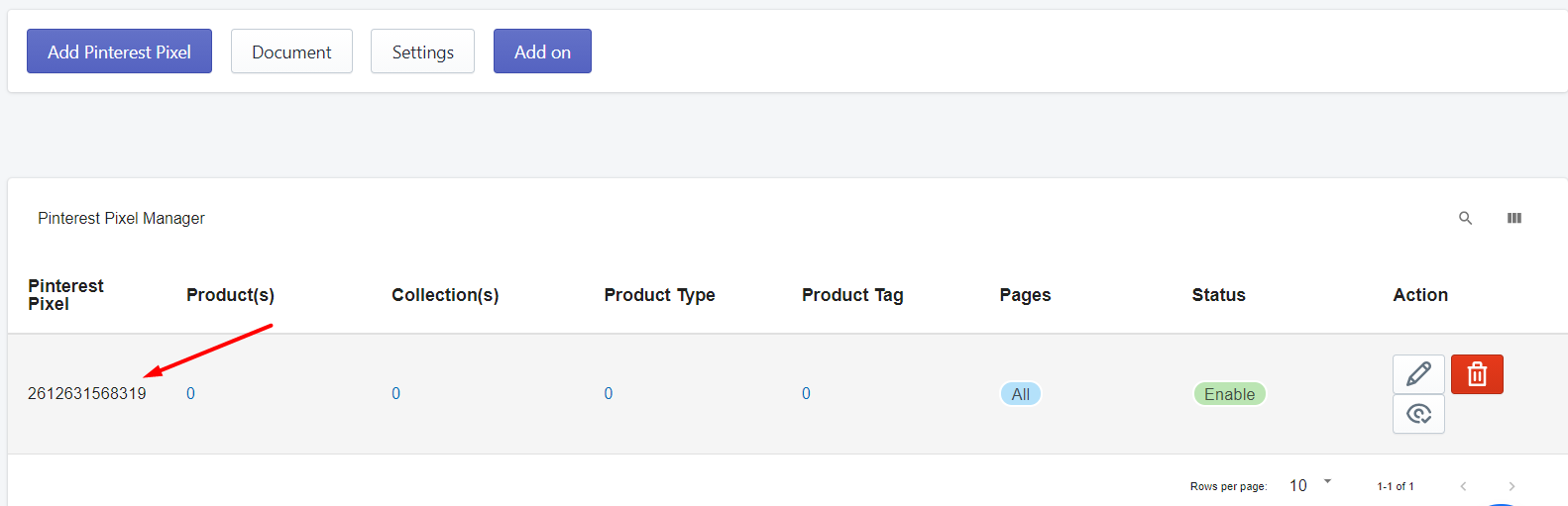Viewport: 1568px width, 506px height.
Task: Click the All pages badge
Action: tap(1020, 394)
